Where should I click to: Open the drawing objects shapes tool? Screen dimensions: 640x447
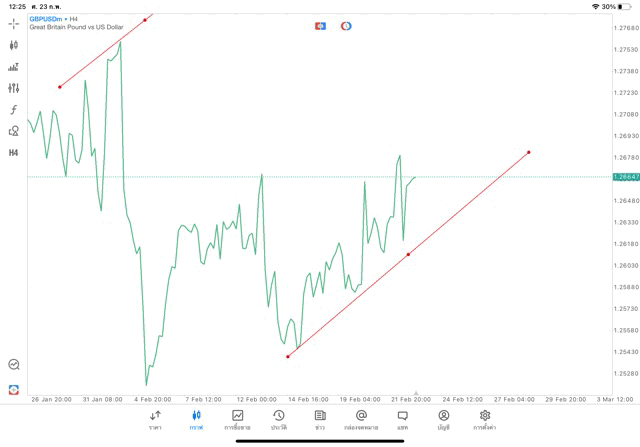(x=14, y=131)
